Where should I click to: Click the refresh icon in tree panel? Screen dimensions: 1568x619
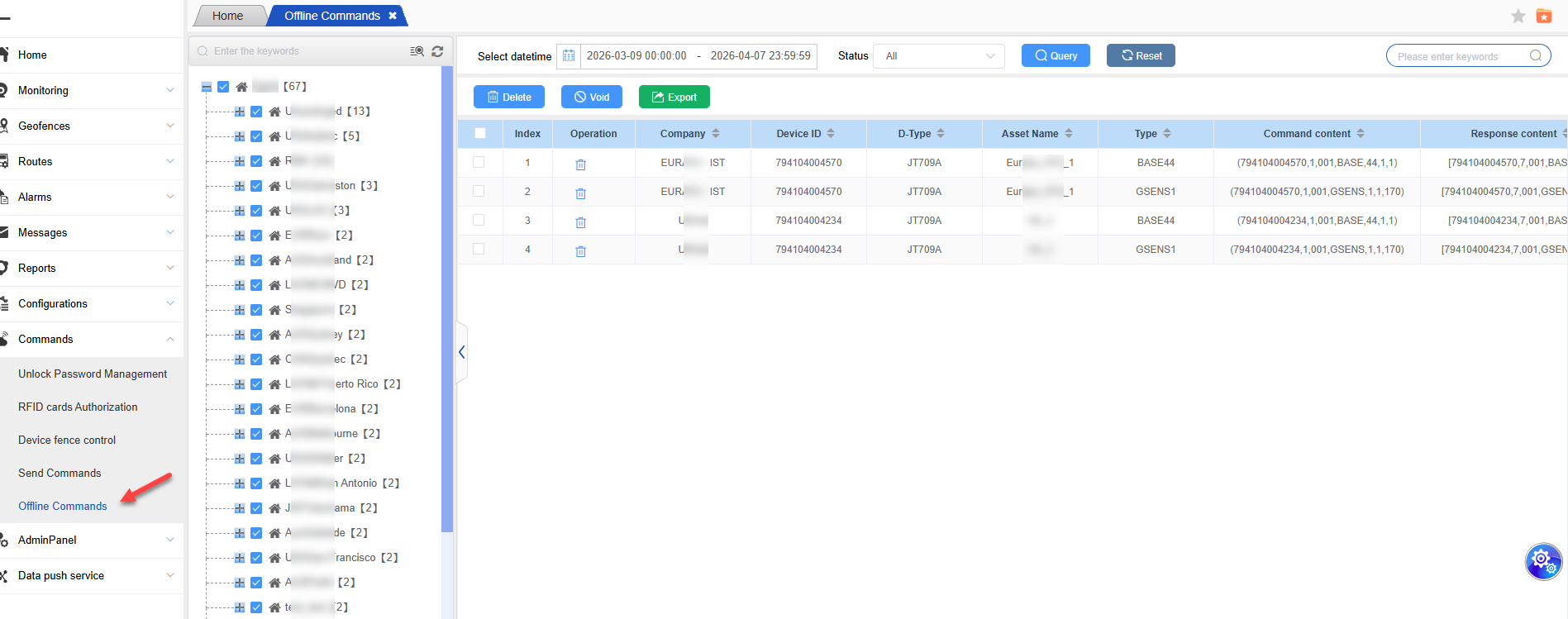[437, 51]
